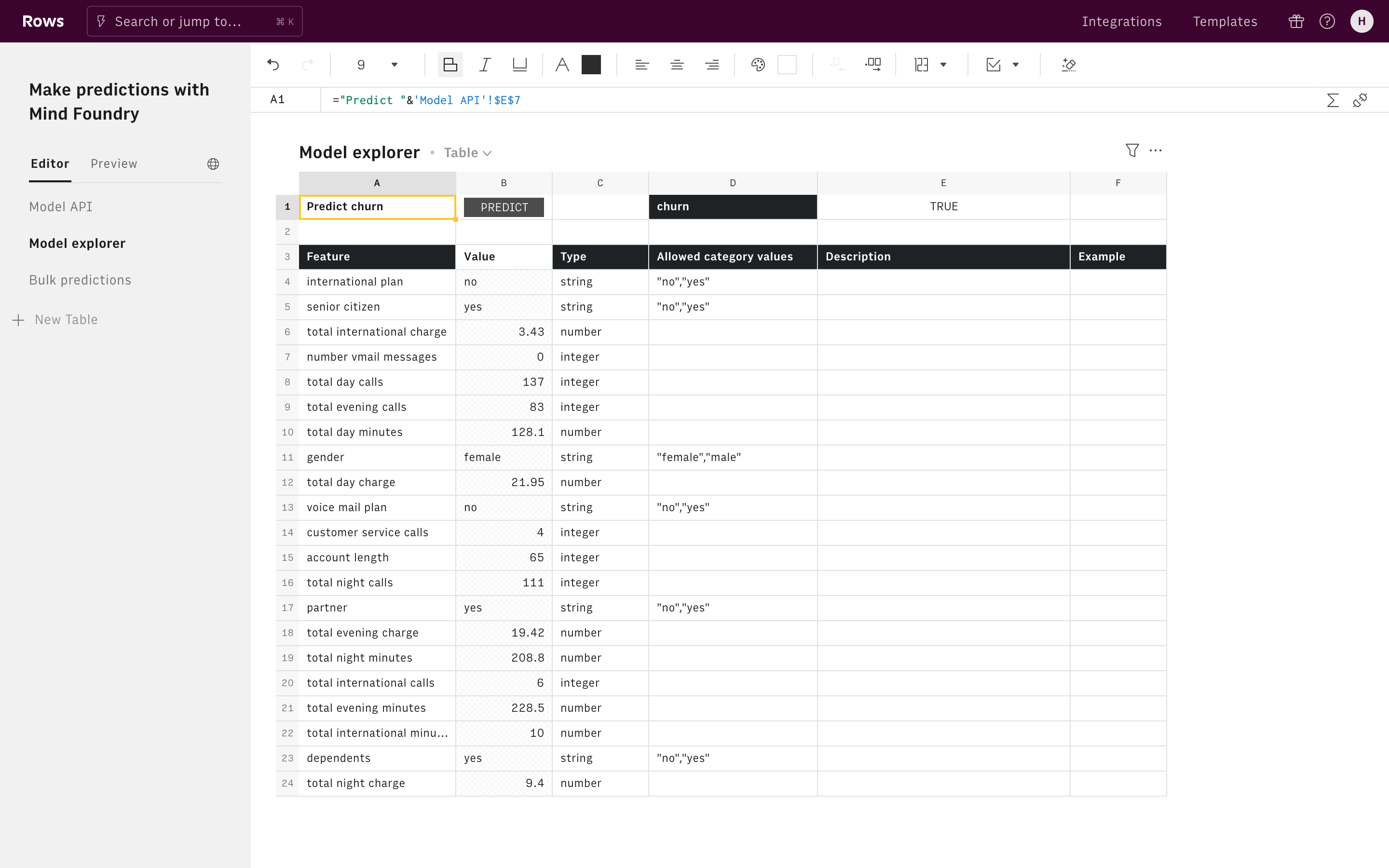The height and width of the screenshot is (868, 1389).
Task: Open the Bulk predictions page
Action: tap(81, 280)
